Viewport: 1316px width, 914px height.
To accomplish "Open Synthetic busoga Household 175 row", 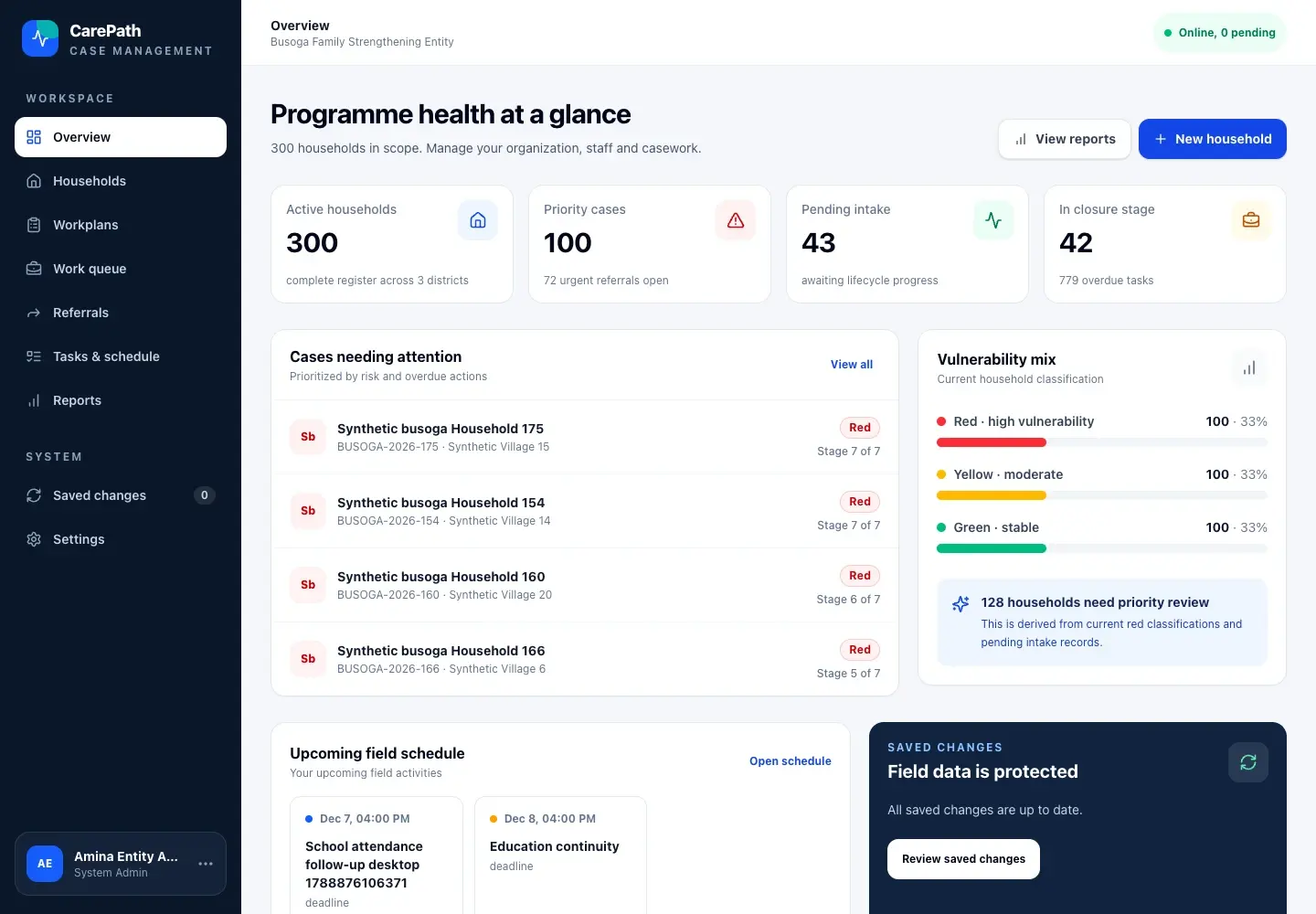I will pyautogui.click(x=585, y=437).
